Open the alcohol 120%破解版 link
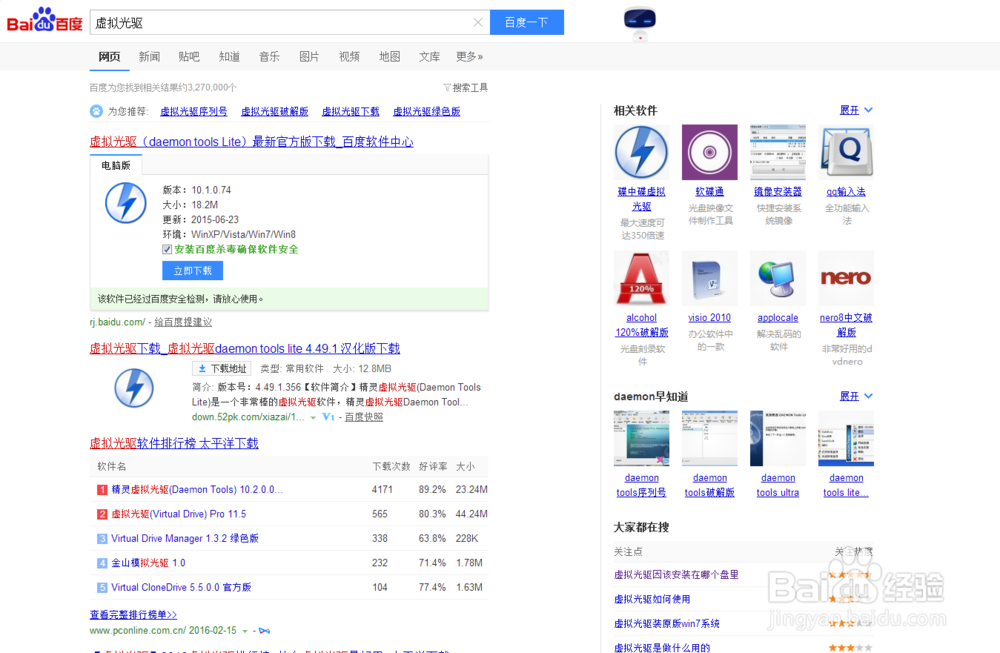The width and height of the screenshot is (1000, 653). pyautogui.click(x=642, y=325)
